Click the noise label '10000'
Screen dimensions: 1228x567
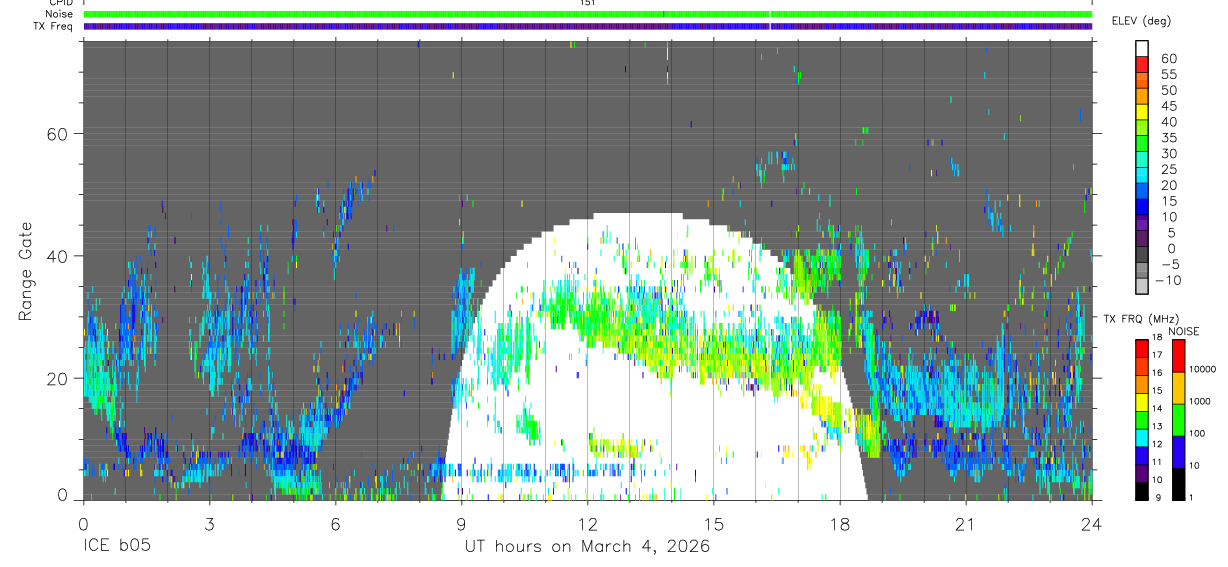(1202, 370)
